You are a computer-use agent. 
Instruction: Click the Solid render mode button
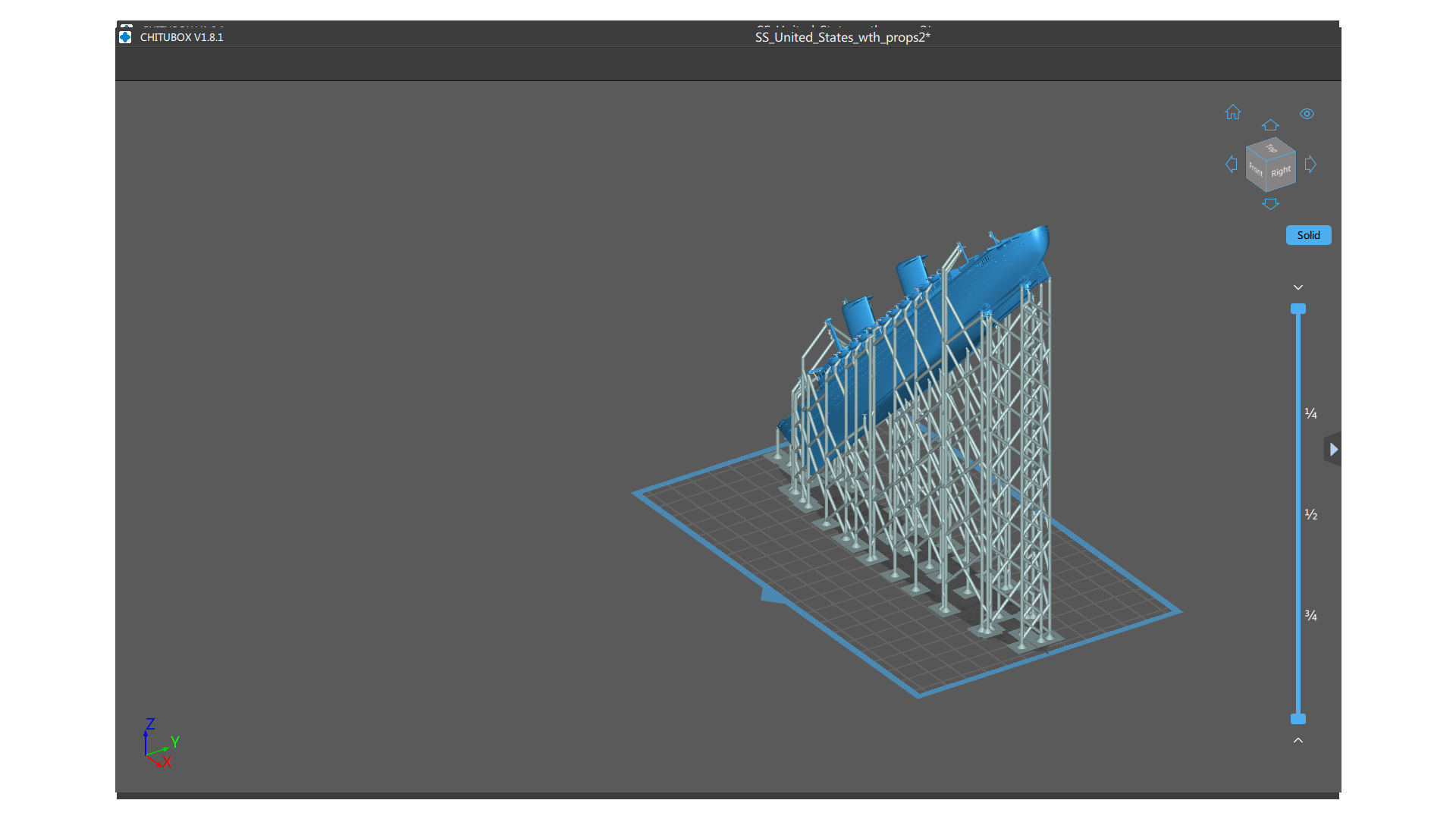click(1308, 235)
